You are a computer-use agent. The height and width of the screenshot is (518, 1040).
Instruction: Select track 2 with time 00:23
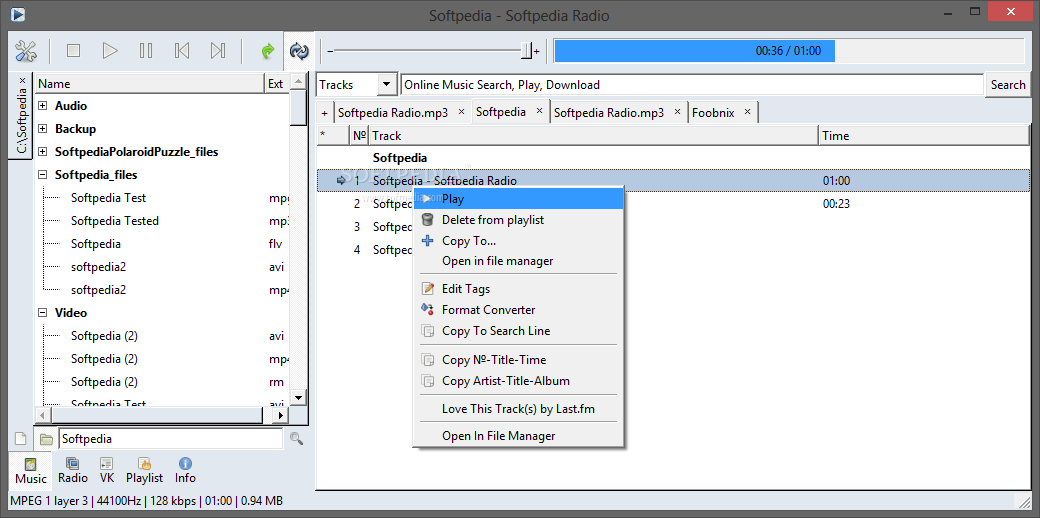coord(673,204)
